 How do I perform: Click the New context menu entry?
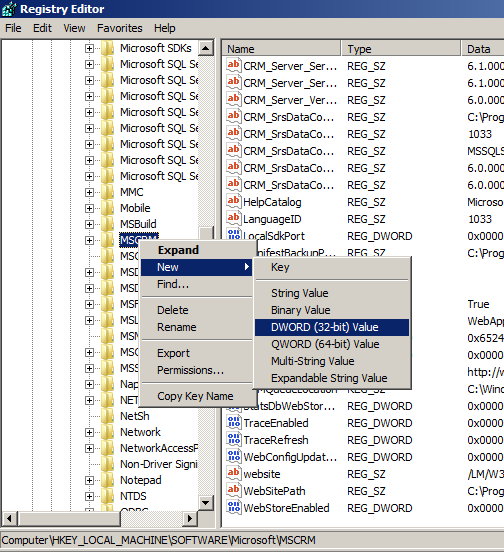[x=196, y=267]
